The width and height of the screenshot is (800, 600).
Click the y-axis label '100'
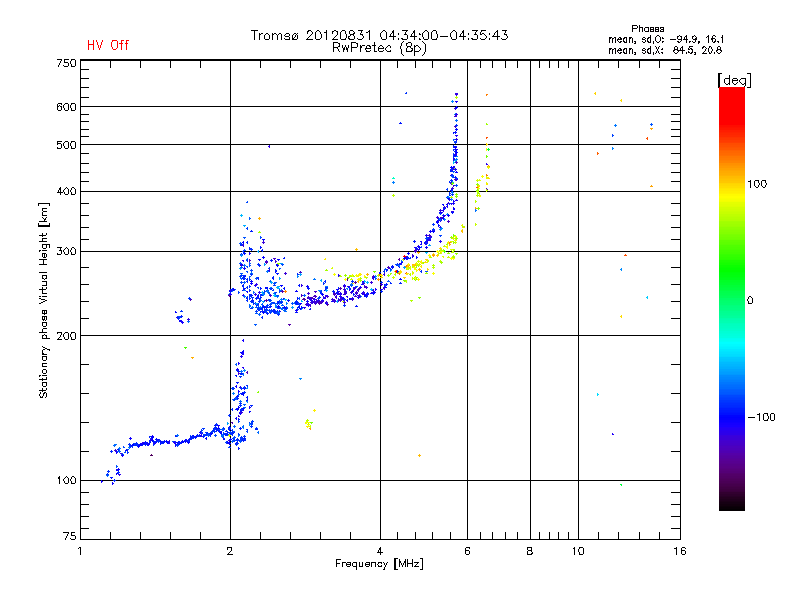tap(66, 480)
